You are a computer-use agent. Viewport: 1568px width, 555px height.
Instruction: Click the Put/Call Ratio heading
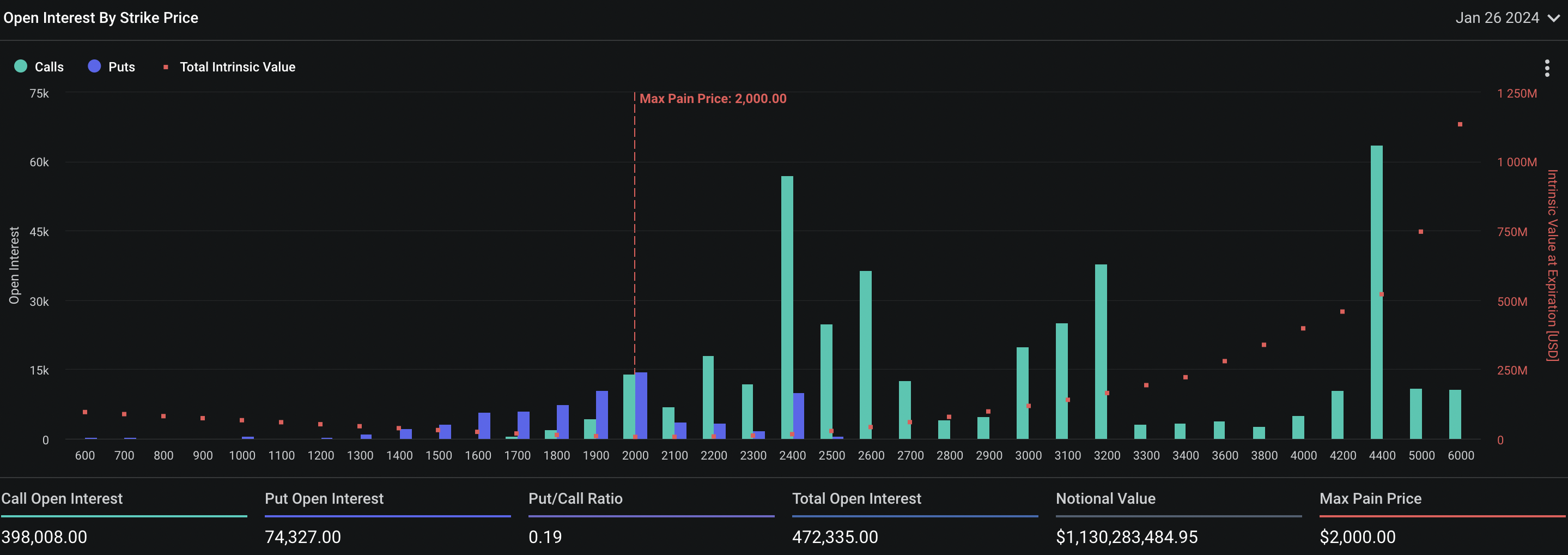tap(575, 498)
